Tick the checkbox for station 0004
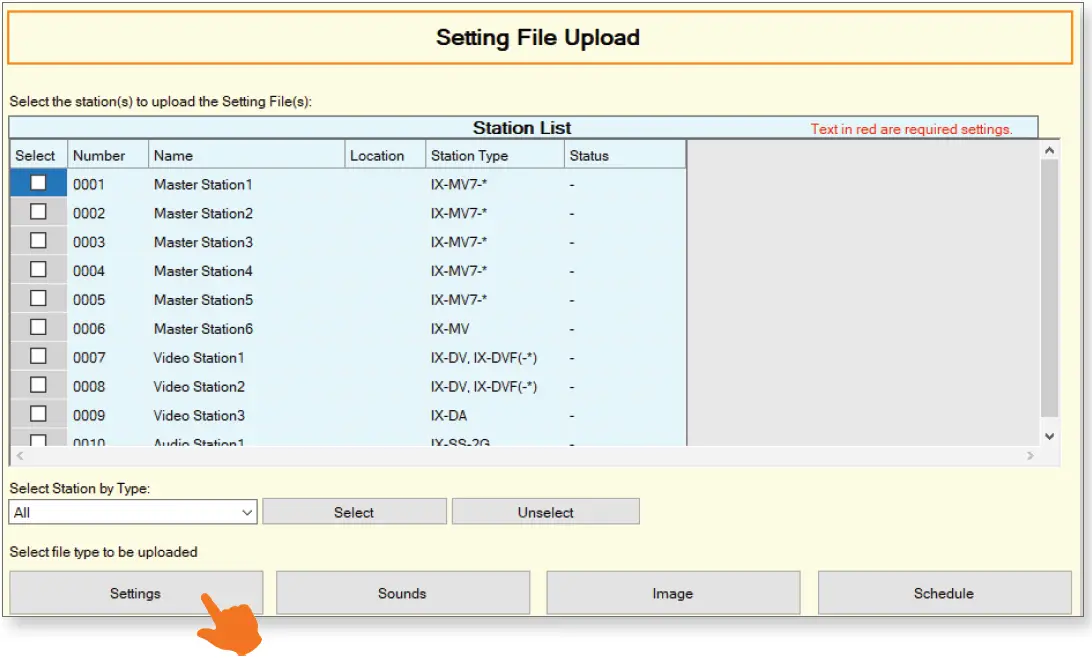This screenshot has height=659, width=1092. click(x=37, y=270)
